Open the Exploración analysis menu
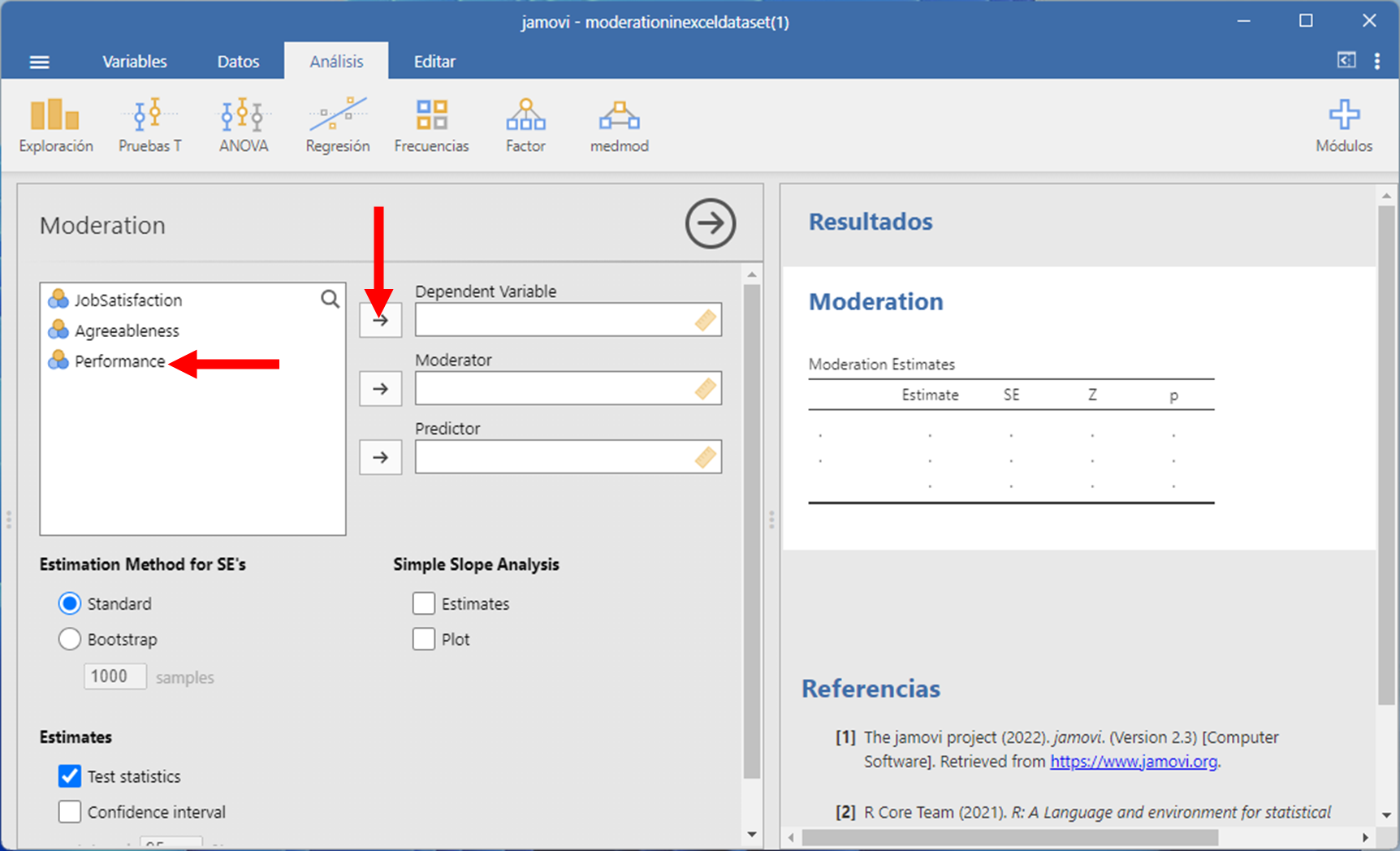The height and width of the screenshot is (851, 1400). pos(55,125)
